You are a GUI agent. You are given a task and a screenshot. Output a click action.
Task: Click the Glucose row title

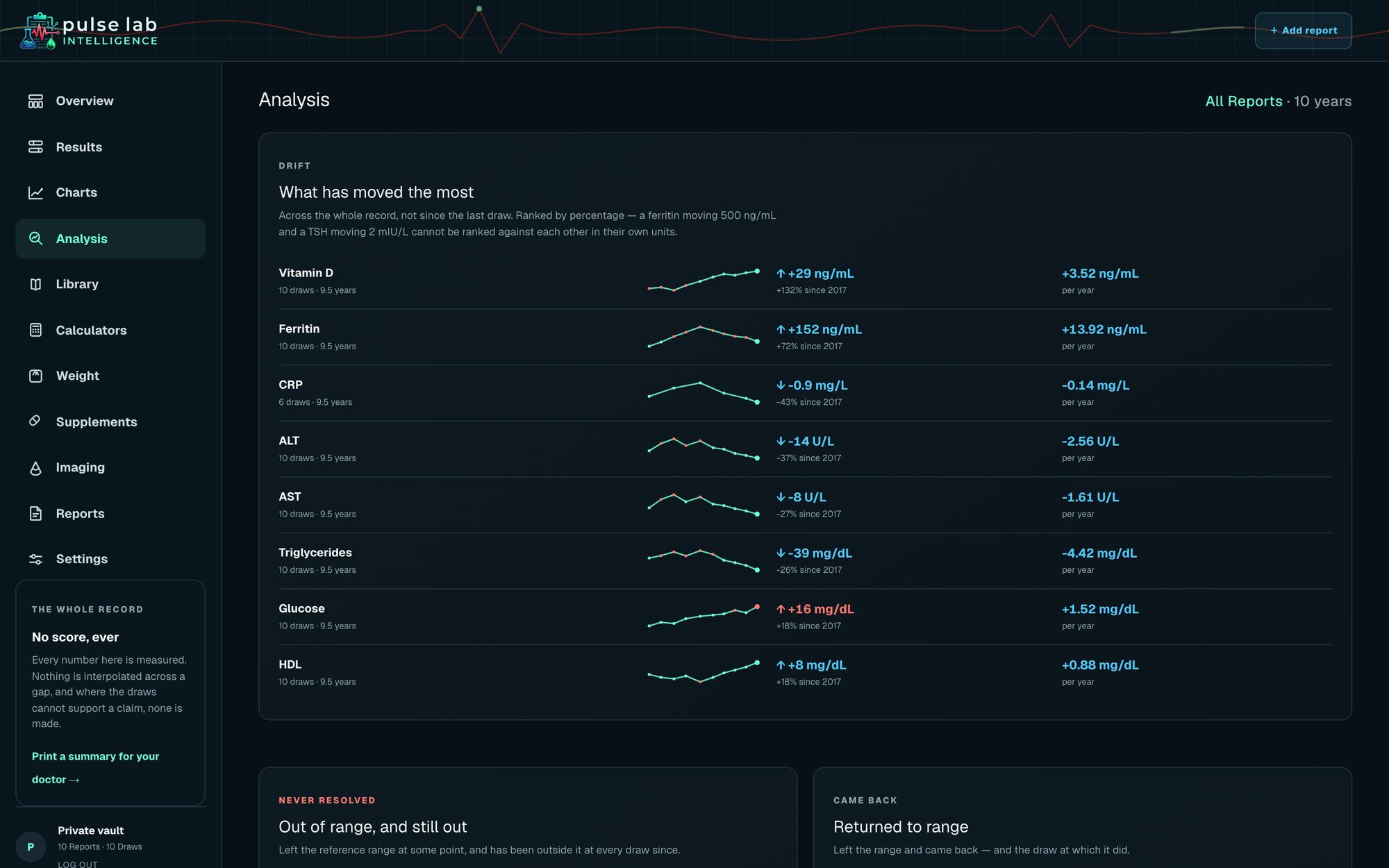coord(301,608)
